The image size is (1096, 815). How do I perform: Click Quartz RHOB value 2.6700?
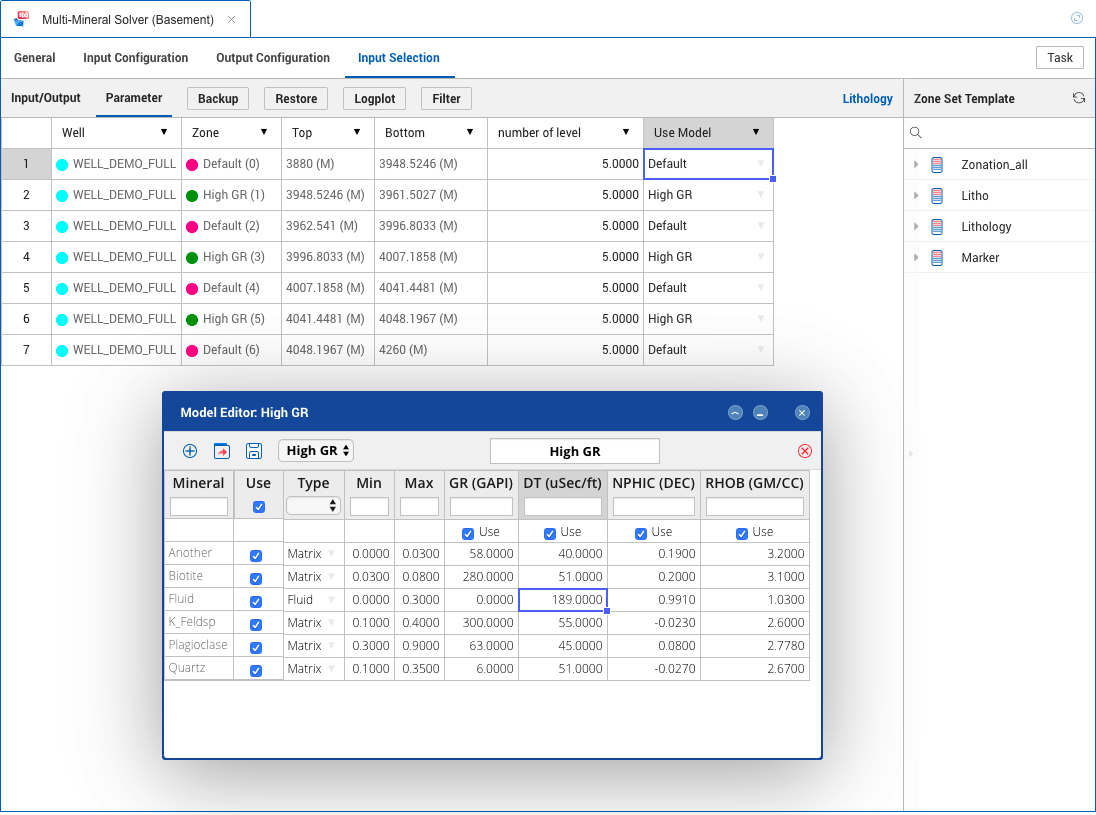click(x=755, y=669)
